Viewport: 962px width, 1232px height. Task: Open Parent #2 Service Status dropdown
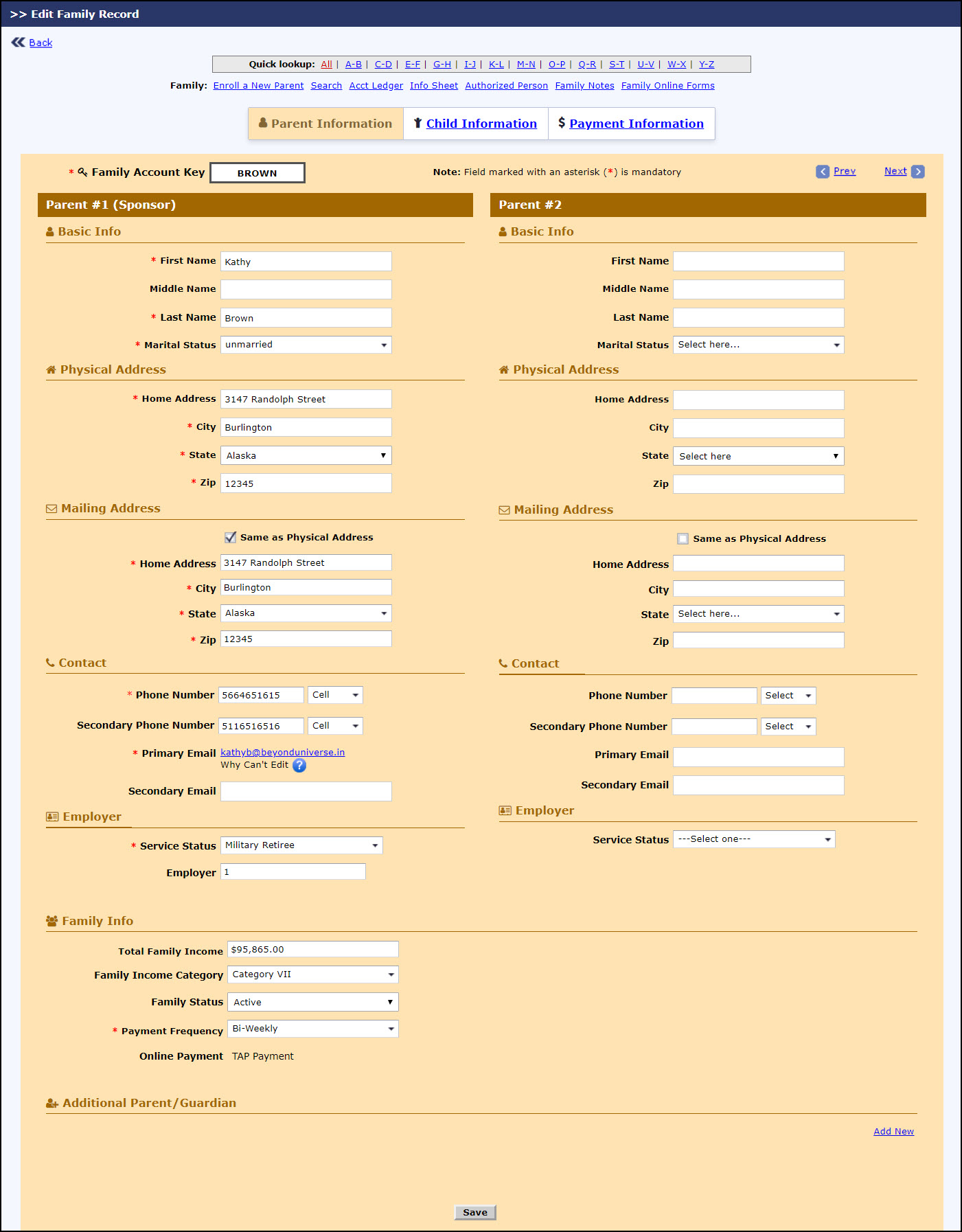pyautogui.click(x=753, y=839)
